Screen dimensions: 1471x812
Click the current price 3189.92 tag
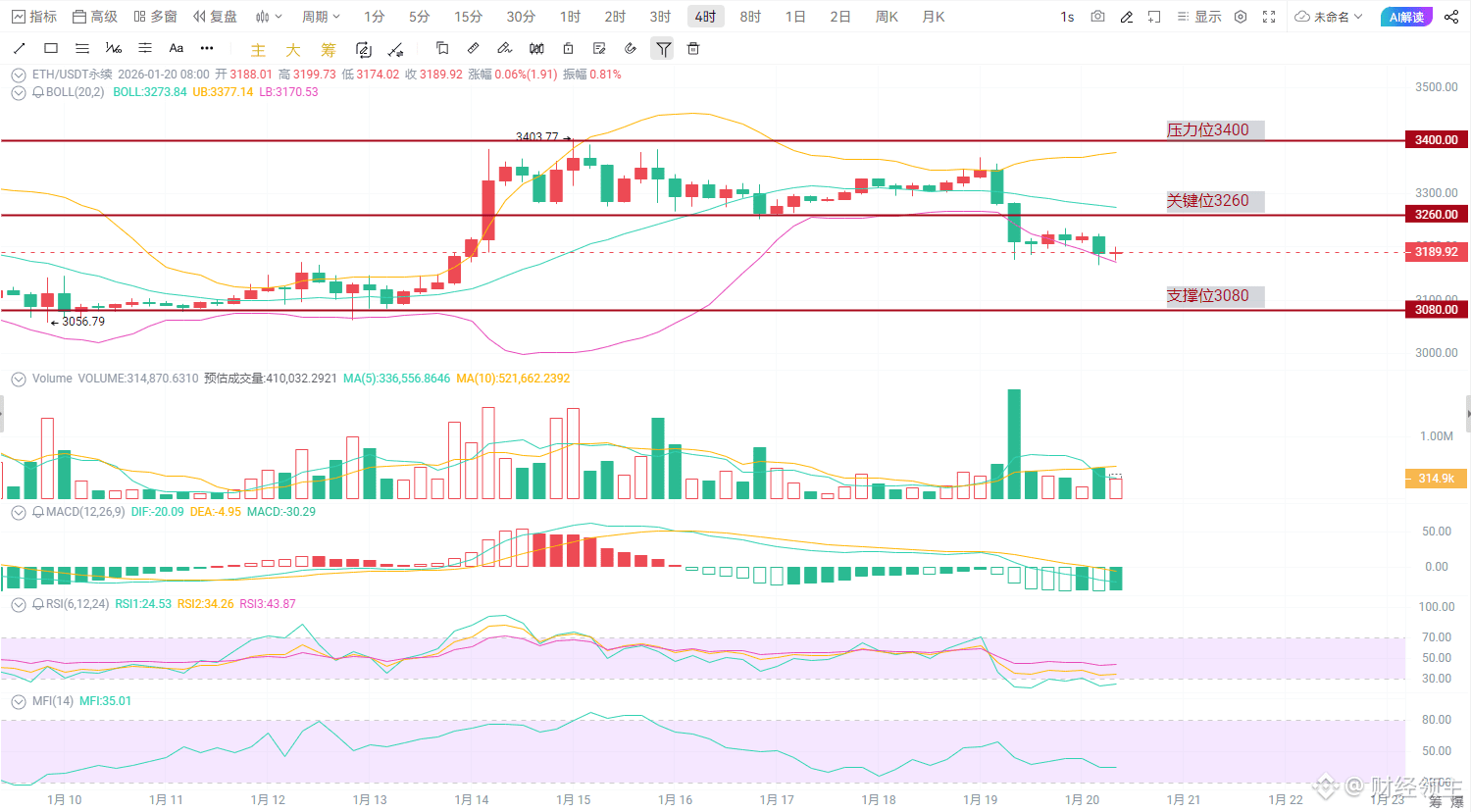pos(1436,252)
